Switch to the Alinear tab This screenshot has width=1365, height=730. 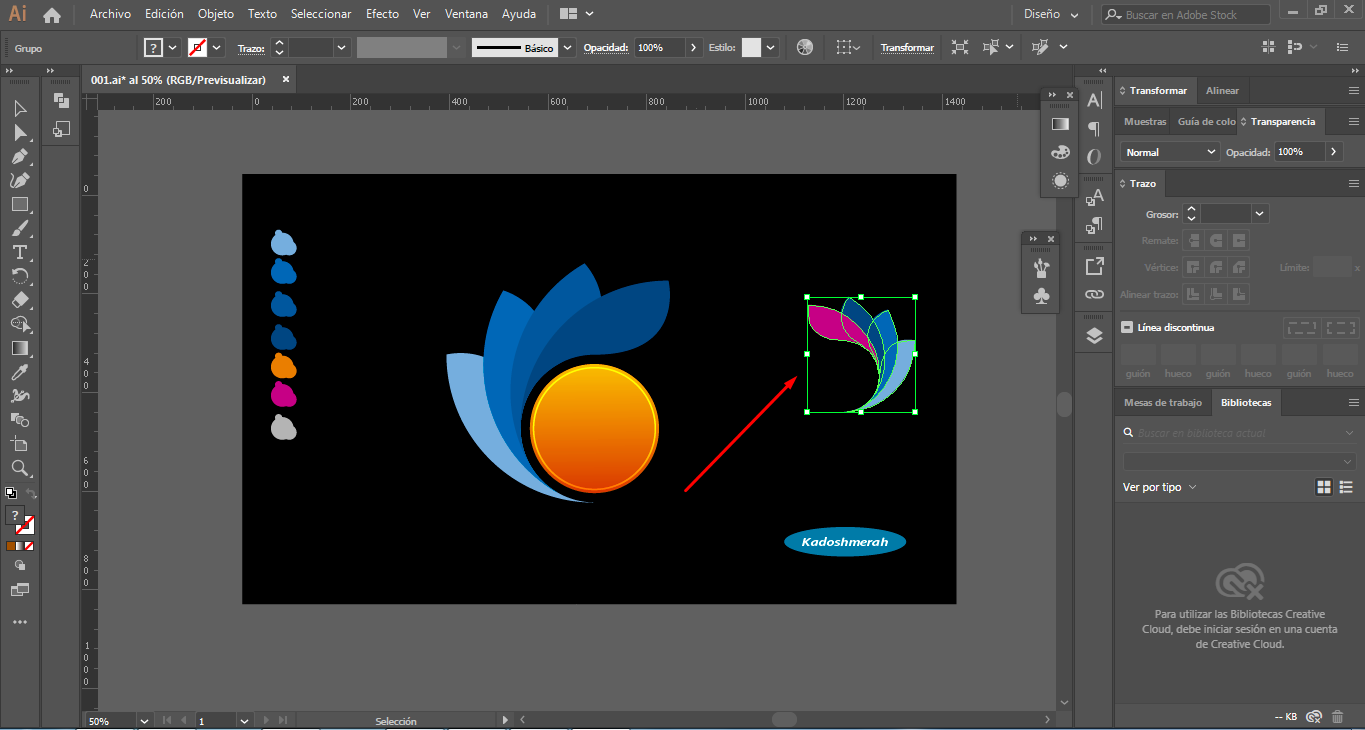pos(1222,91)
